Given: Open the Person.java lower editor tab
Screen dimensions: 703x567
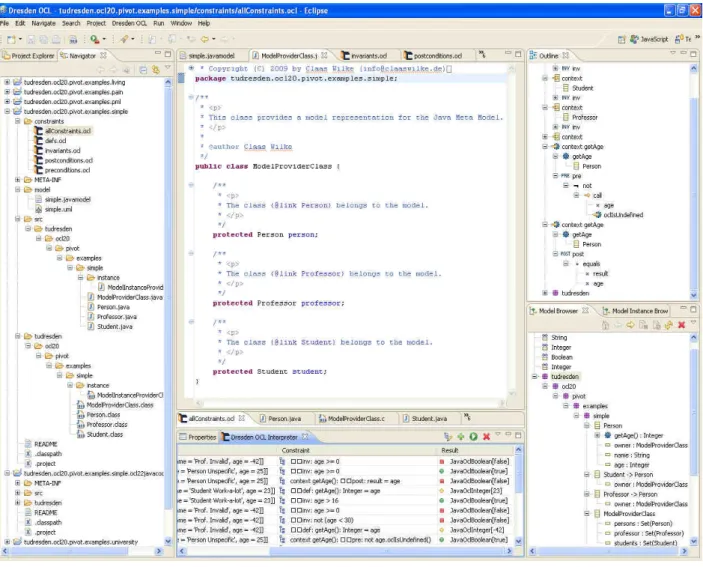Looking at the screenshot, I should tap(280, 419).
